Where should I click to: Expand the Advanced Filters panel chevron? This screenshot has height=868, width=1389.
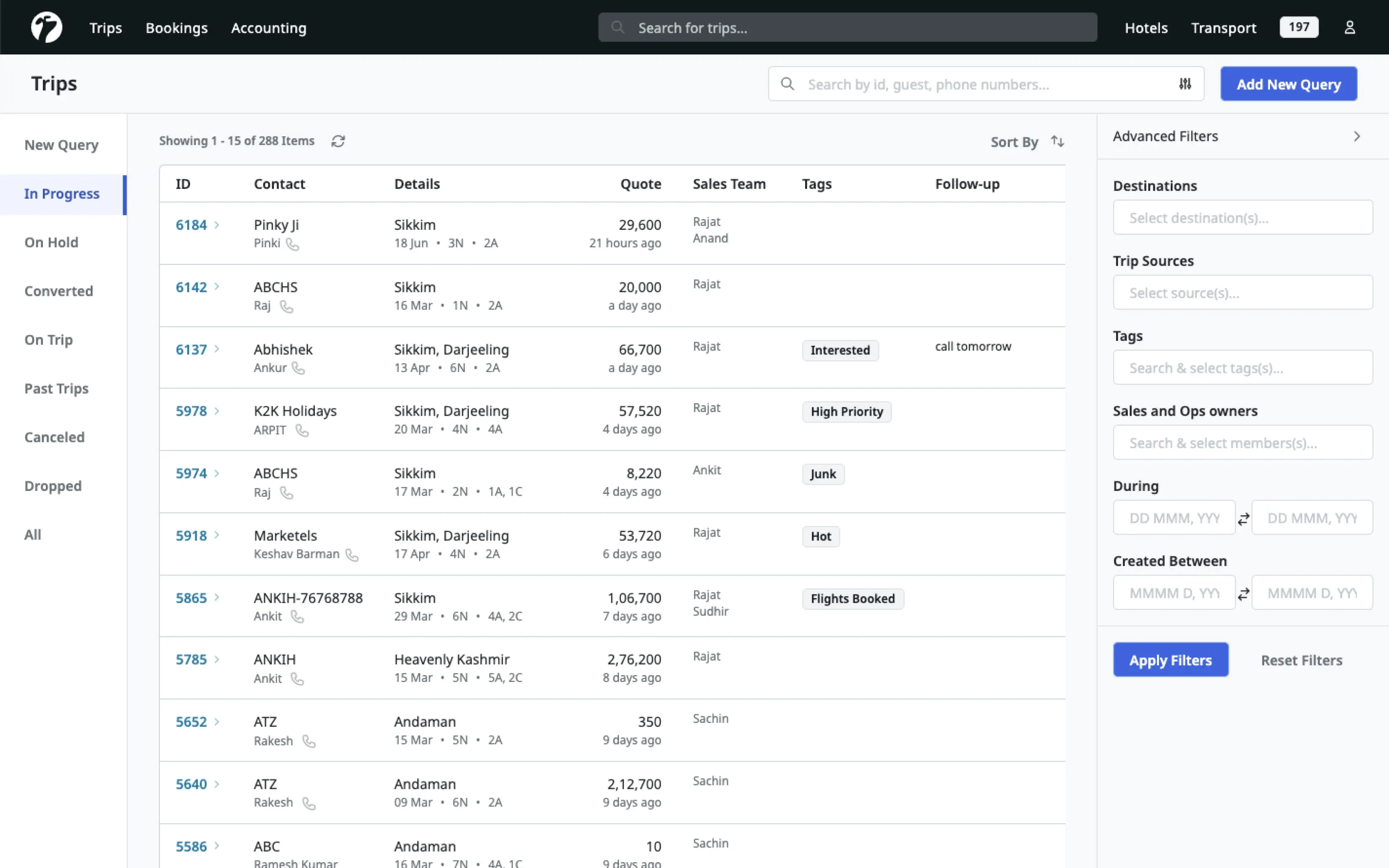coord(1356,135)
